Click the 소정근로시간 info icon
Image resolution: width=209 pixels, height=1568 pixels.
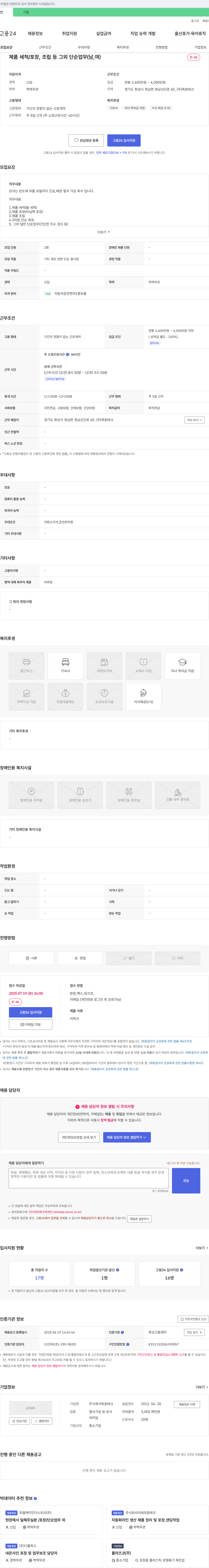pos(68,354)
